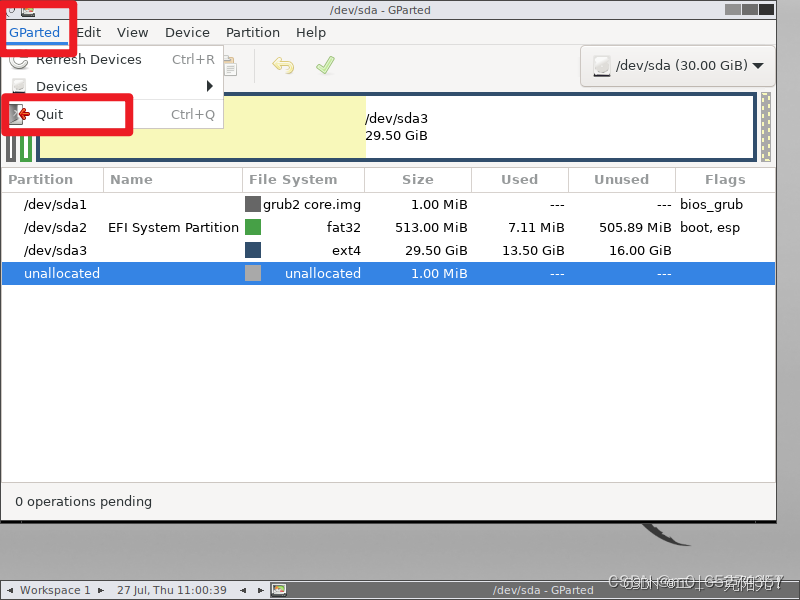800x600 pixels.
Task: Click the previous window arrow in taskbar
Action: pyautogui.click(x=243, y=590)
